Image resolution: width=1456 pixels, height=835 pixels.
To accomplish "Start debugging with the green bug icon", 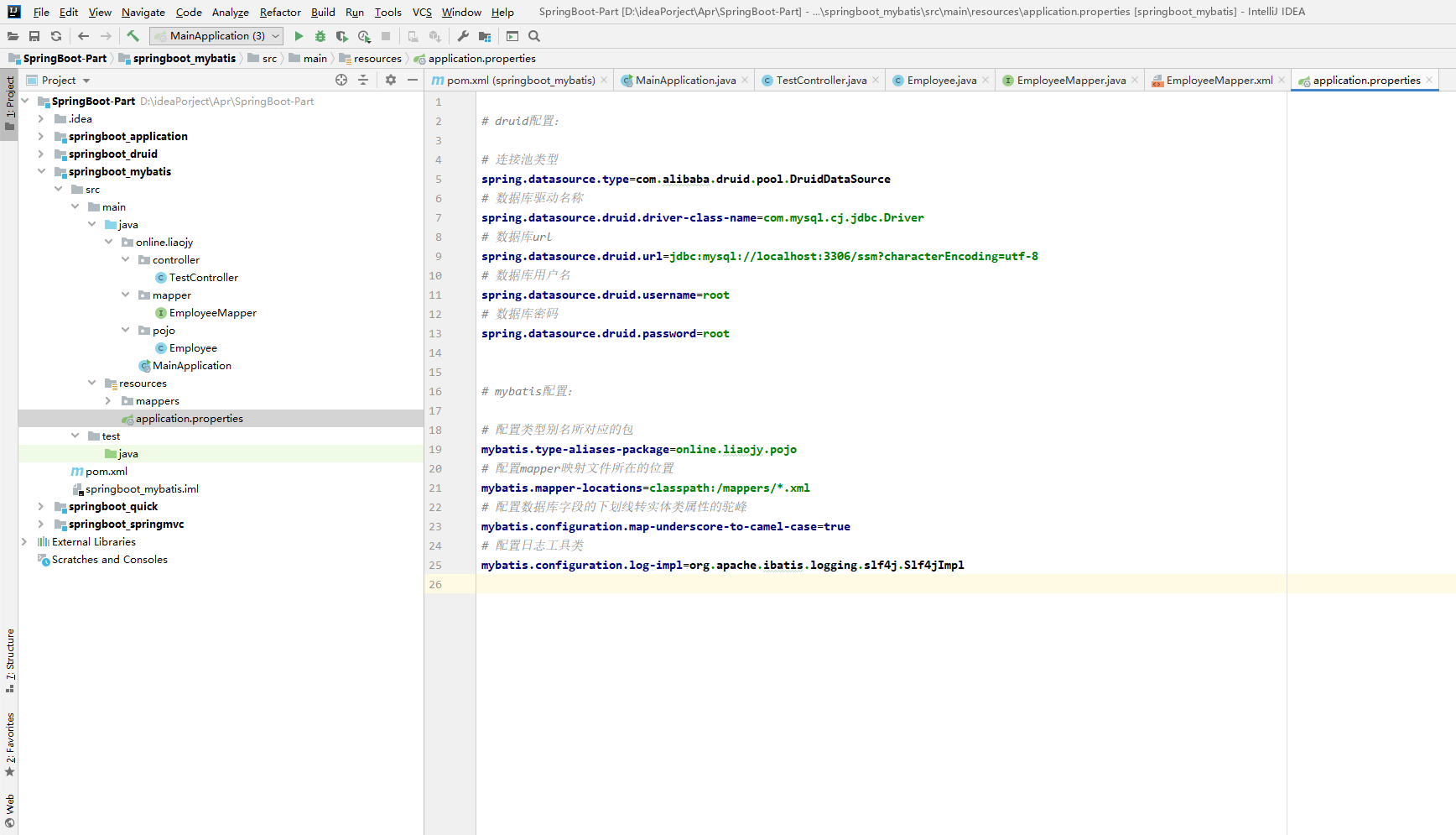I will click(320, 36).
